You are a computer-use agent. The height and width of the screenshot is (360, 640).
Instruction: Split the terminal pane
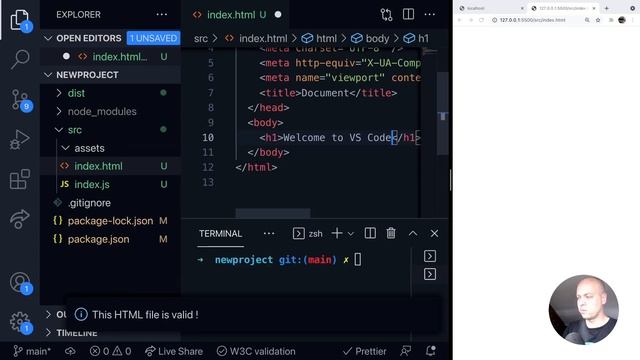pos(370,233)
